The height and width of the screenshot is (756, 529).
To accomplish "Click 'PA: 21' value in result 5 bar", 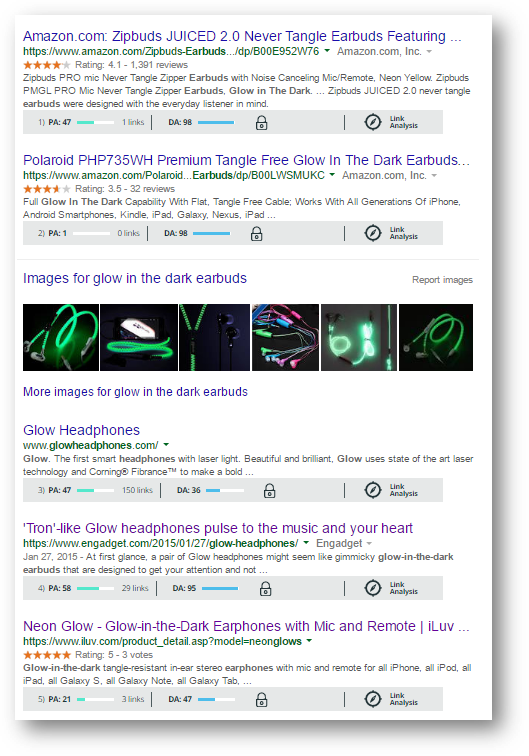I will click(59, 699).
